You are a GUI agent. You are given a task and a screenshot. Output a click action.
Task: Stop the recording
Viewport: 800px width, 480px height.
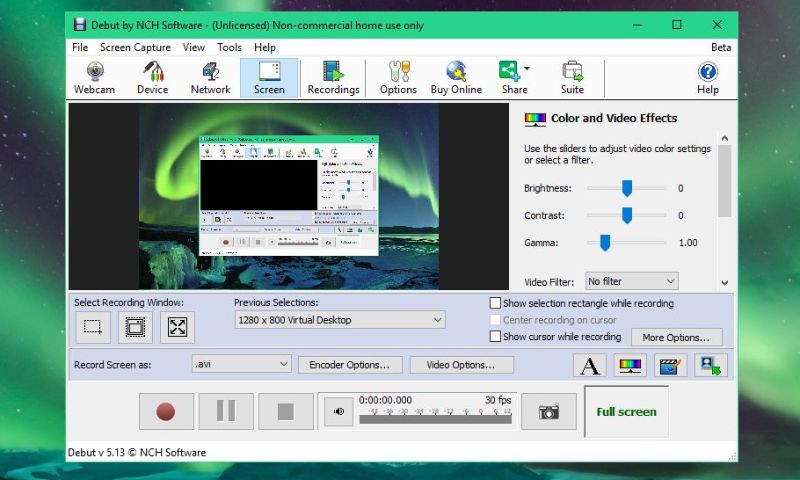point(285,411)
